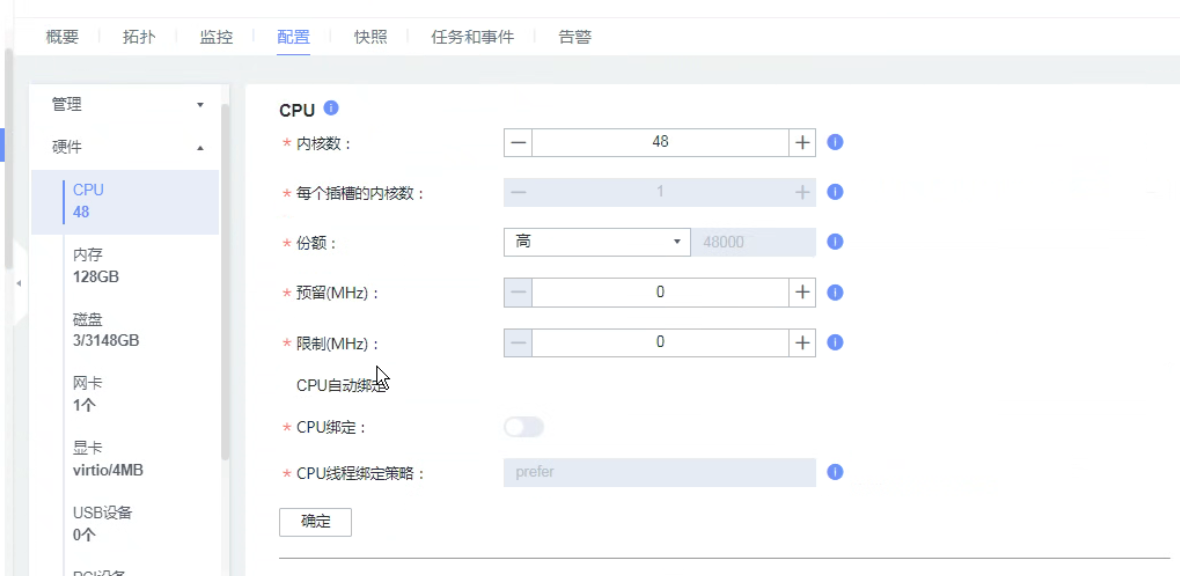Viewport: 1180px width, 576px height.
Task: Expand the 管理 sidebar section
Action: click(125, 104)
